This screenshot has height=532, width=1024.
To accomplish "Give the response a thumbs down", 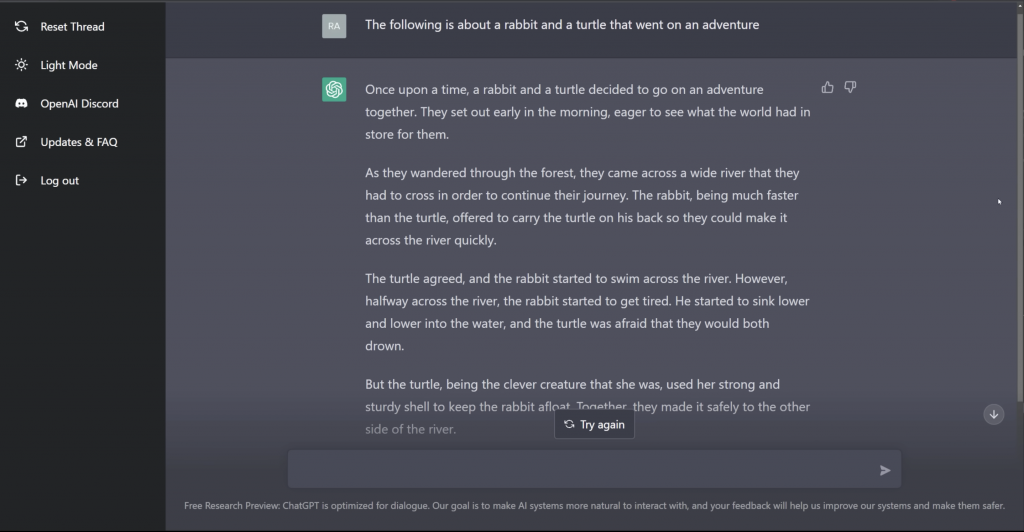I will pyautogui.click(x=850, y=88).
